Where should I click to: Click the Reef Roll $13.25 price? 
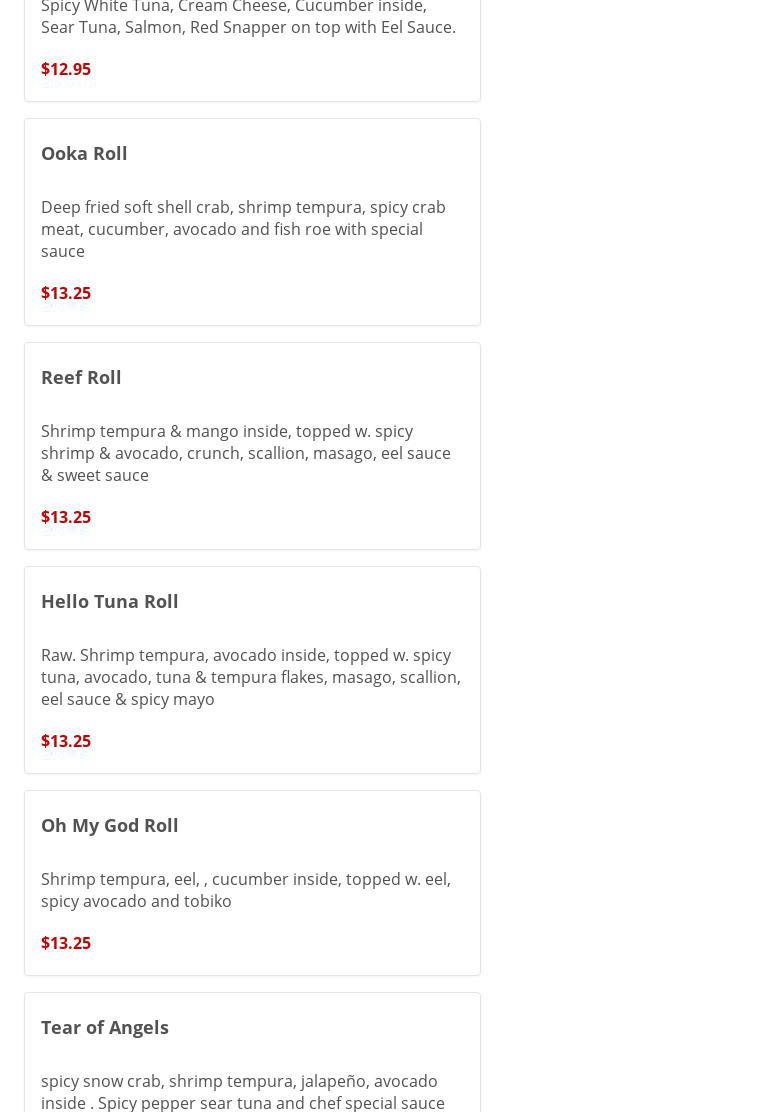pyautogui.click(x=66, y=517)
